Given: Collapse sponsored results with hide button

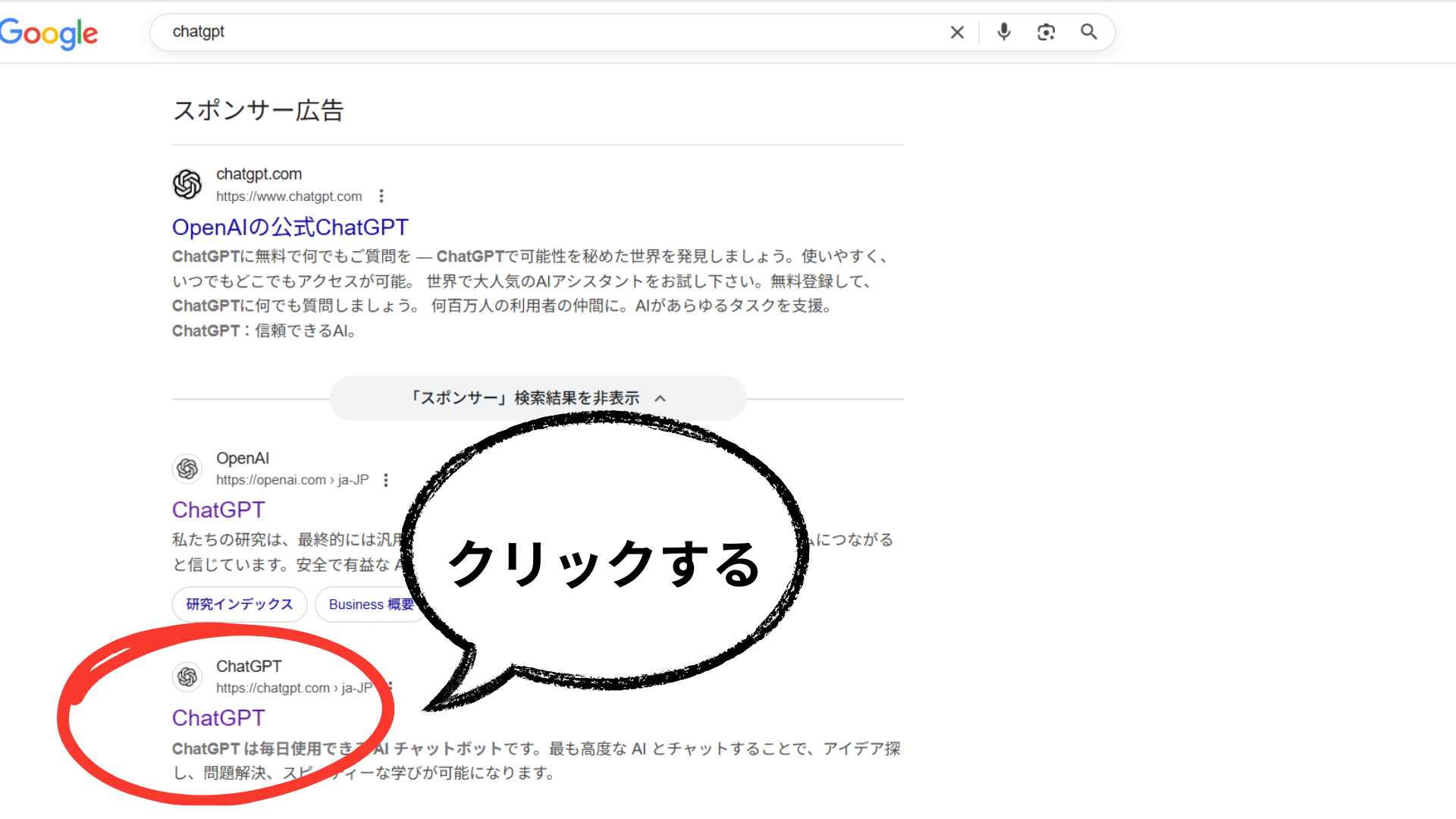Looking at the screenshot, I should (x=537, y=398).
